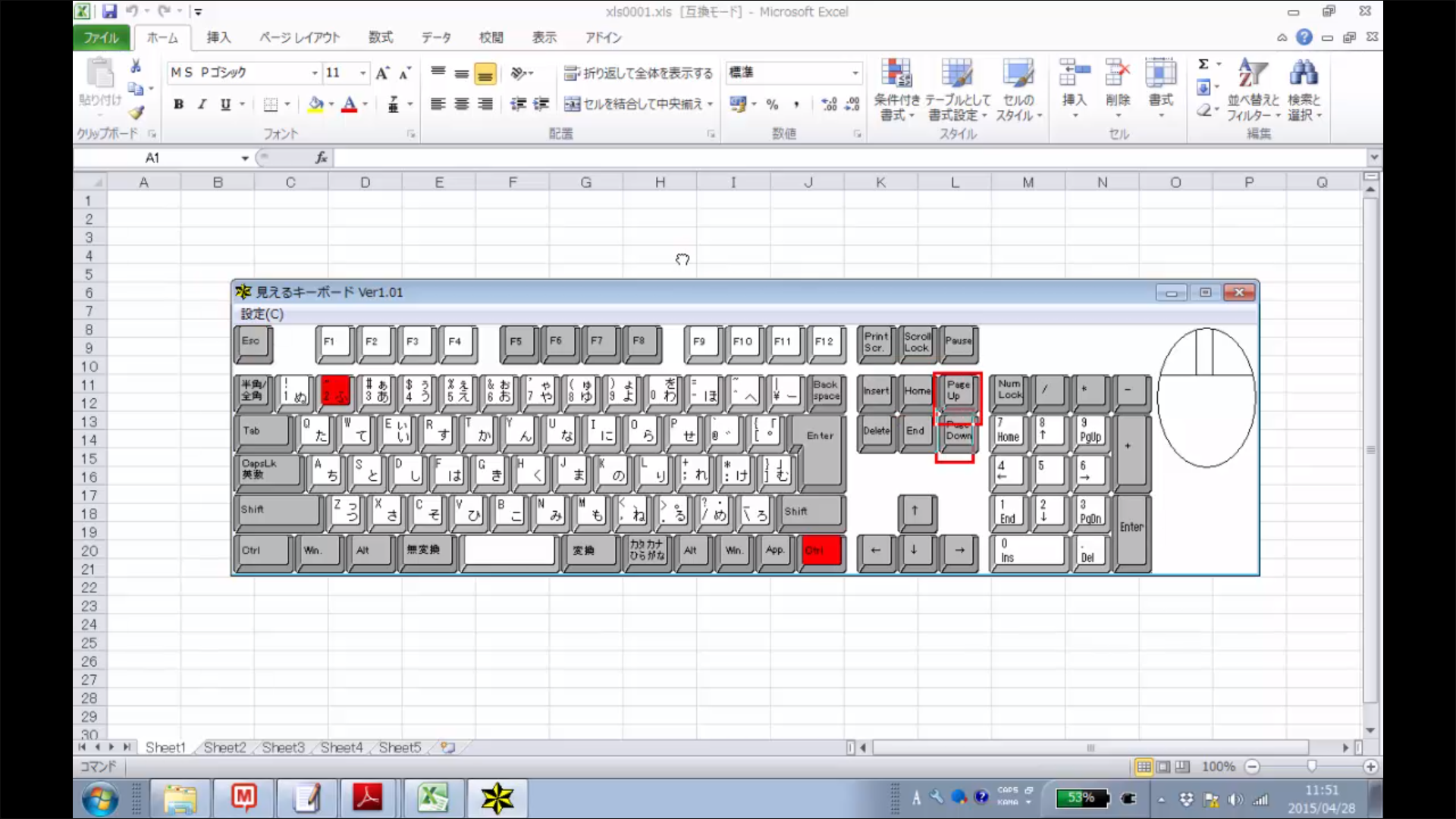Click the Format Painter brush icon
Image resolution: width=1456 pixels, height=819 pixels.
pos(136,112)
